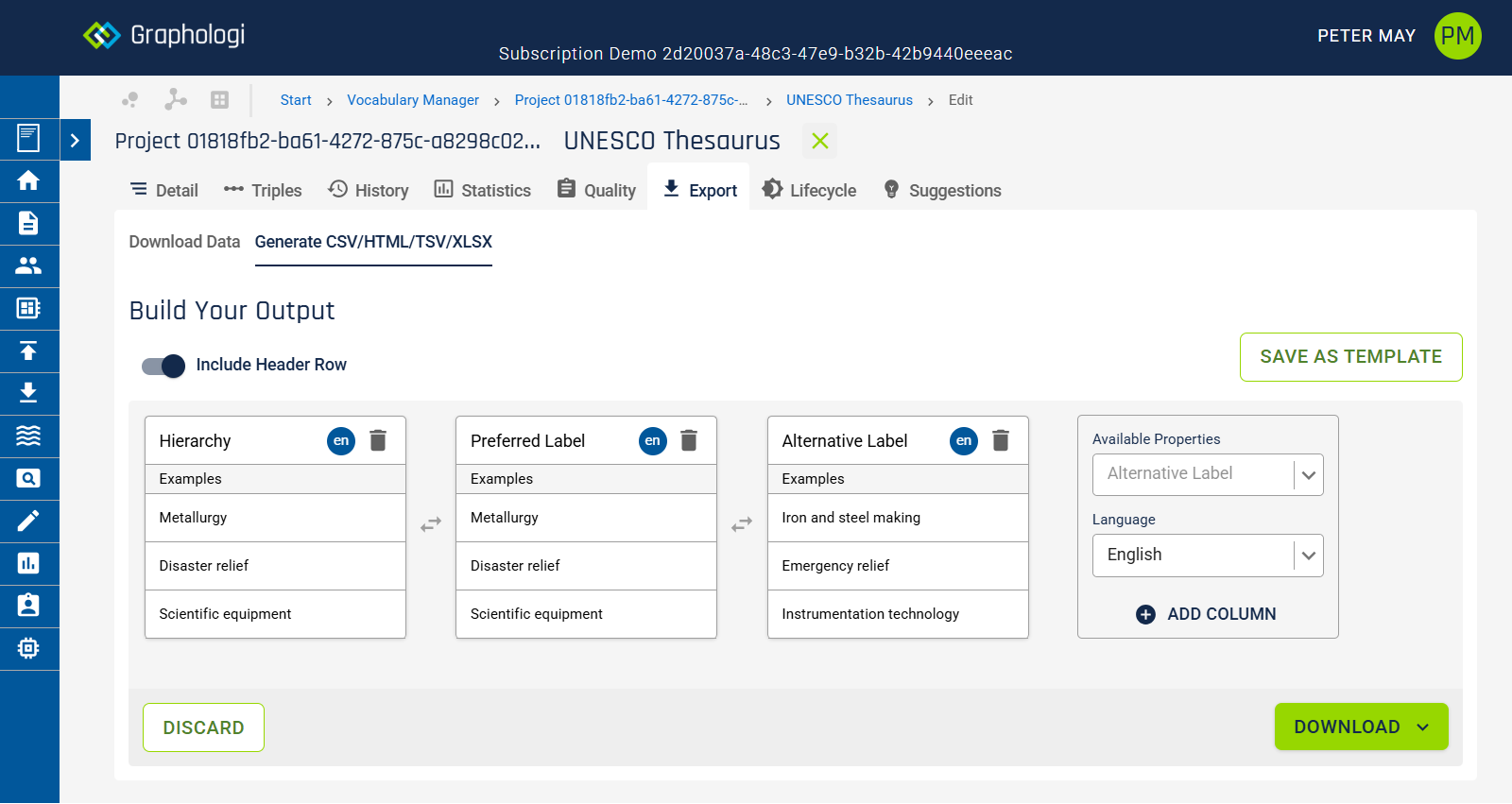Screen dimensions: 1512x804
Task: Click the pencil edit icon in sidebar
Action: [x=28, y=521]
